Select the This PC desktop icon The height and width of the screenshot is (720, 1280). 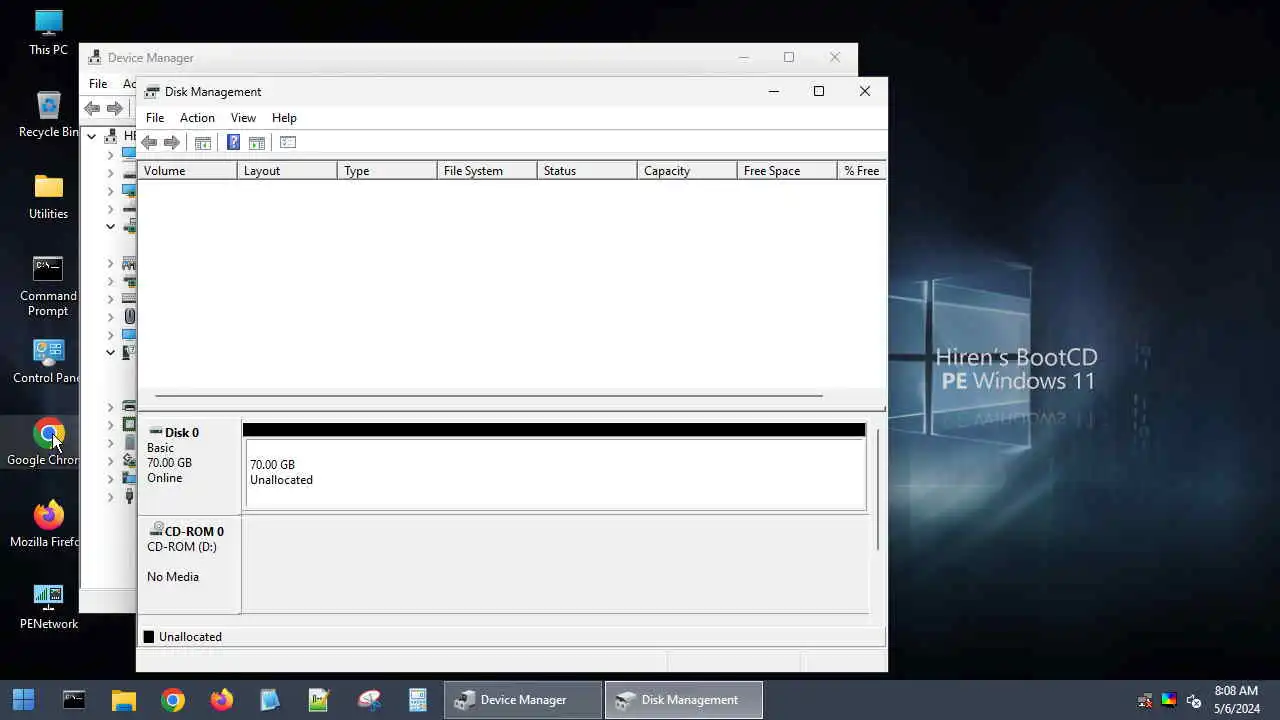48,33
